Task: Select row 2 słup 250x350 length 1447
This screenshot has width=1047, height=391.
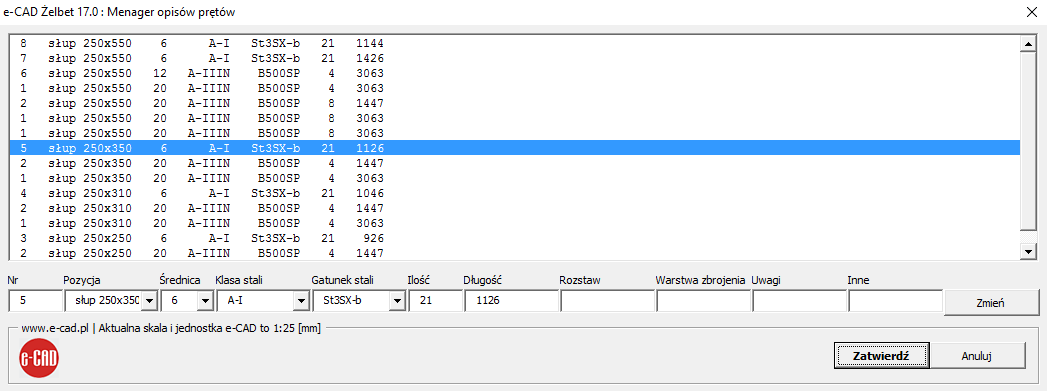Action: (514, 163)
